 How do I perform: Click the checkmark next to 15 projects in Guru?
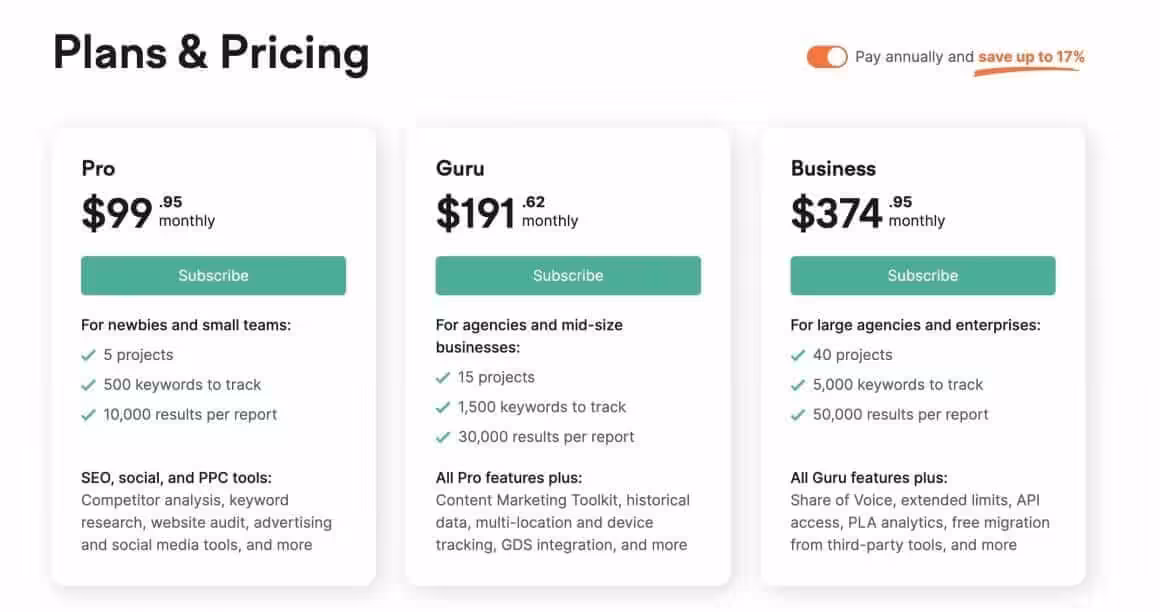coord(443,377)
